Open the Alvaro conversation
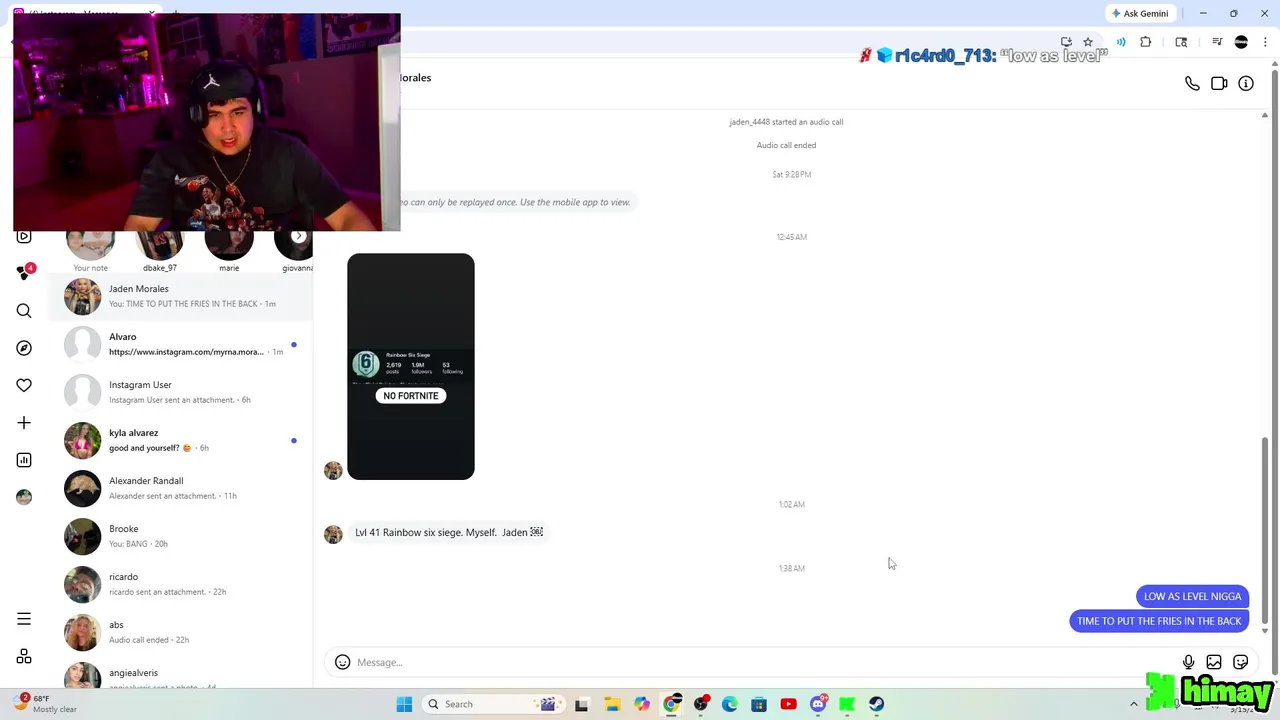This screenshot has width=1280, height=720. click(182, 344)
